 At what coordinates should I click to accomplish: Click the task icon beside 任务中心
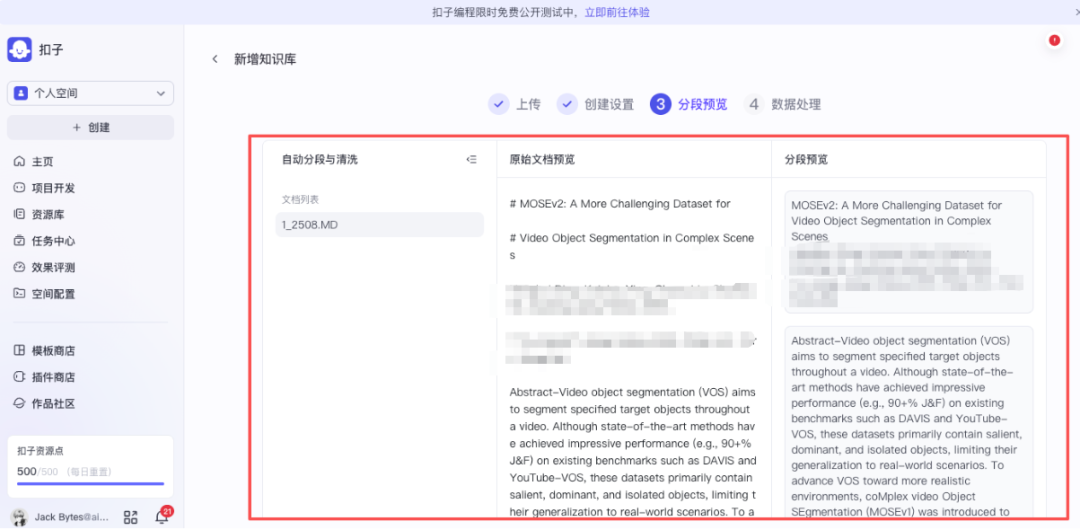(19, 241)
